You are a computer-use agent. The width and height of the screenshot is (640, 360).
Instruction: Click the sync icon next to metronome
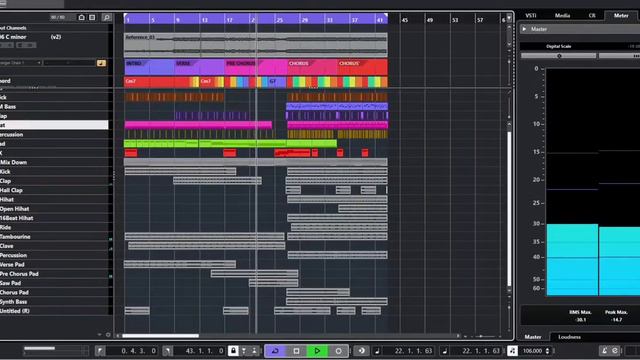(615, 351)
